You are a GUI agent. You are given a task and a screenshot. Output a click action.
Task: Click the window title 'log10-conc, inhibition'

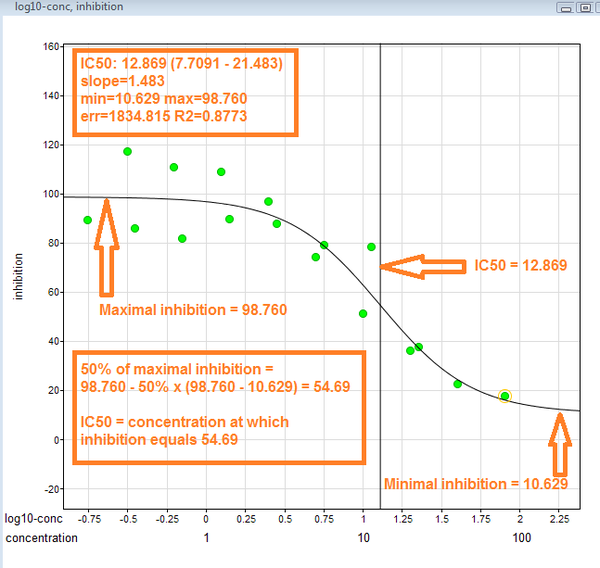(x=69, y=7)
